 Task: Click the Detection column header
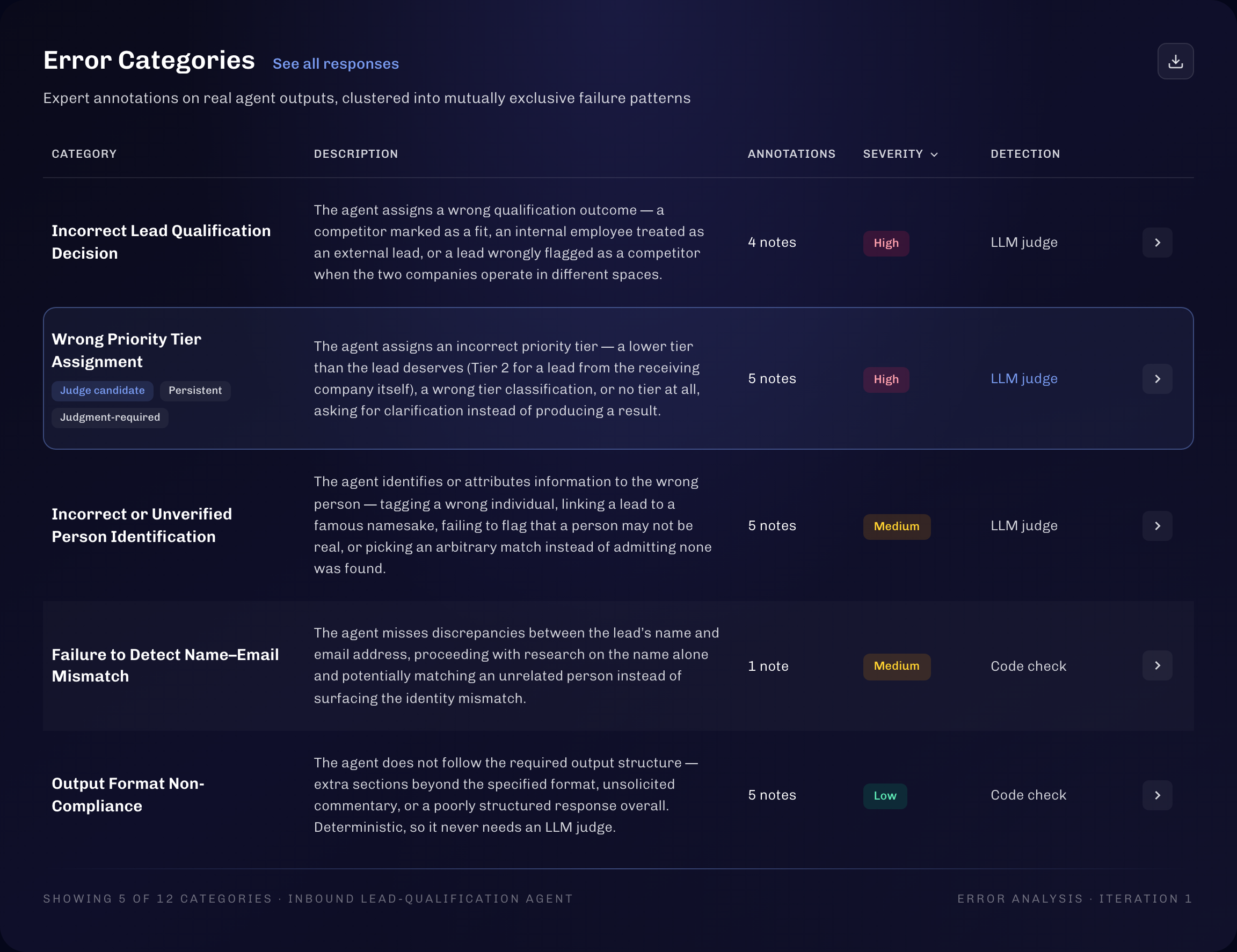pyautogui.click(x=1025, y=154)
